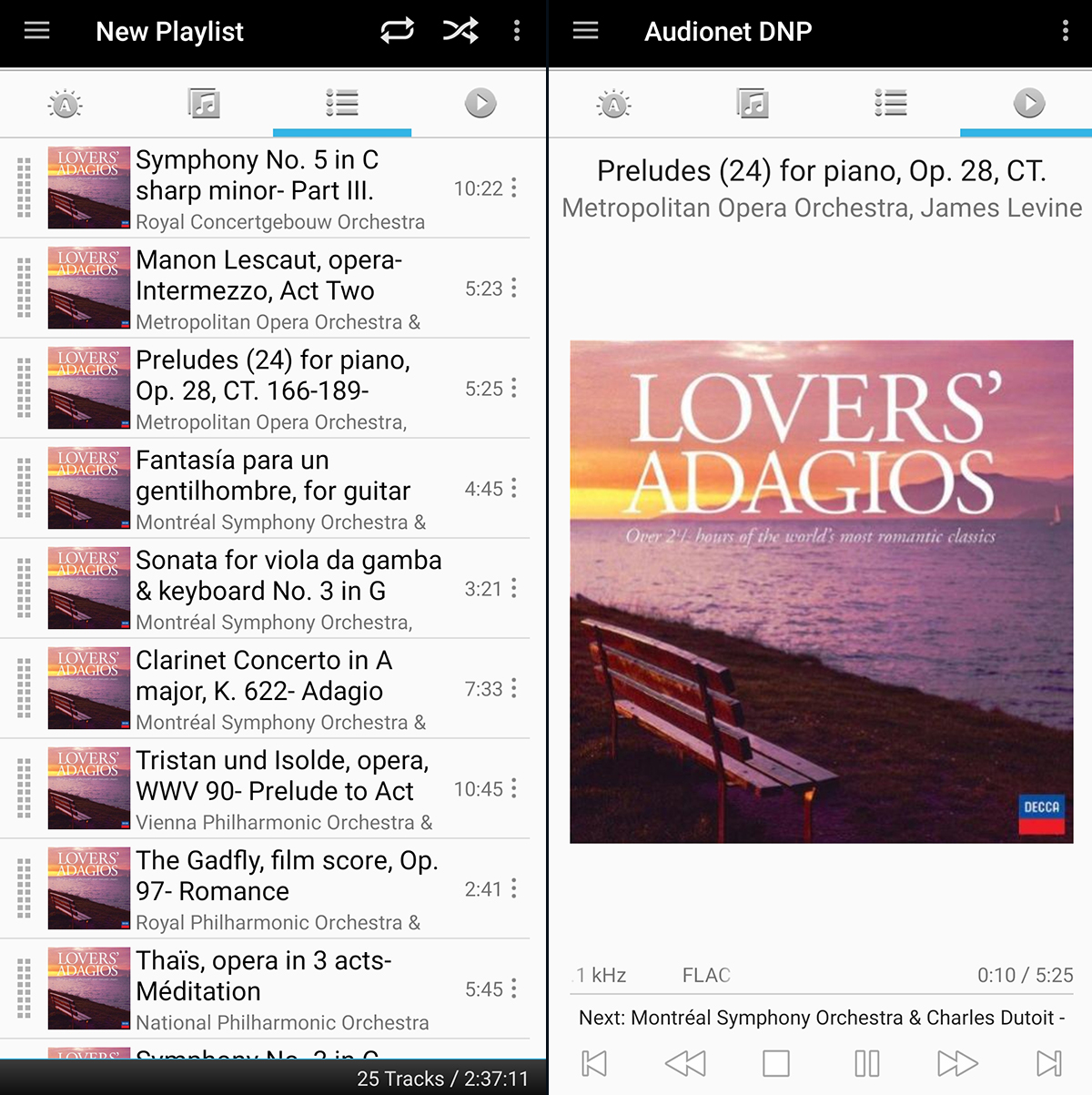The width and height of the screenshot is (1092, 1095).
Task: Open options for Clarinet Concerto track
Action: pos(514,689)
